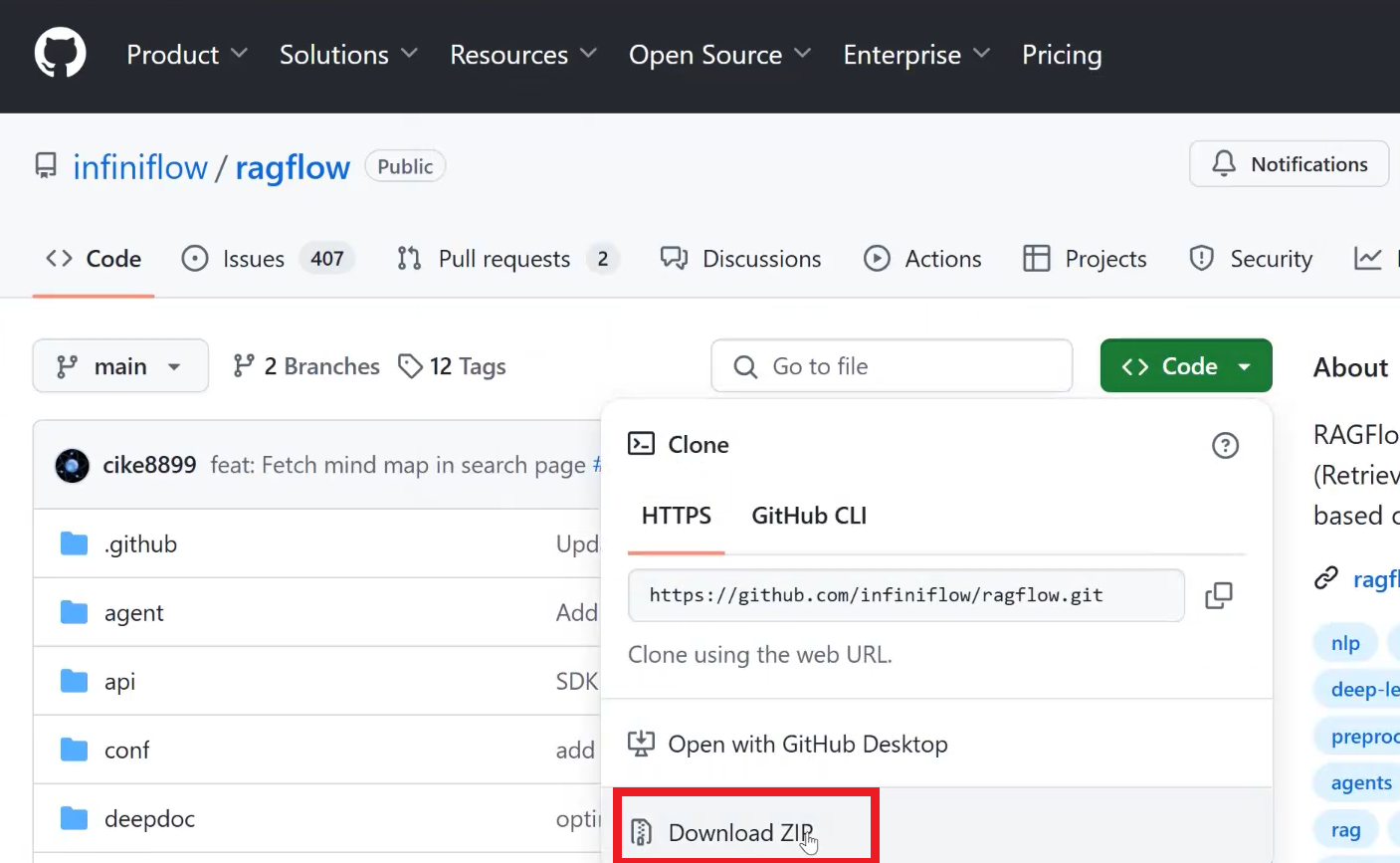Open the Security tab
Screen dimensions: 1400x863
(1251, 259)
